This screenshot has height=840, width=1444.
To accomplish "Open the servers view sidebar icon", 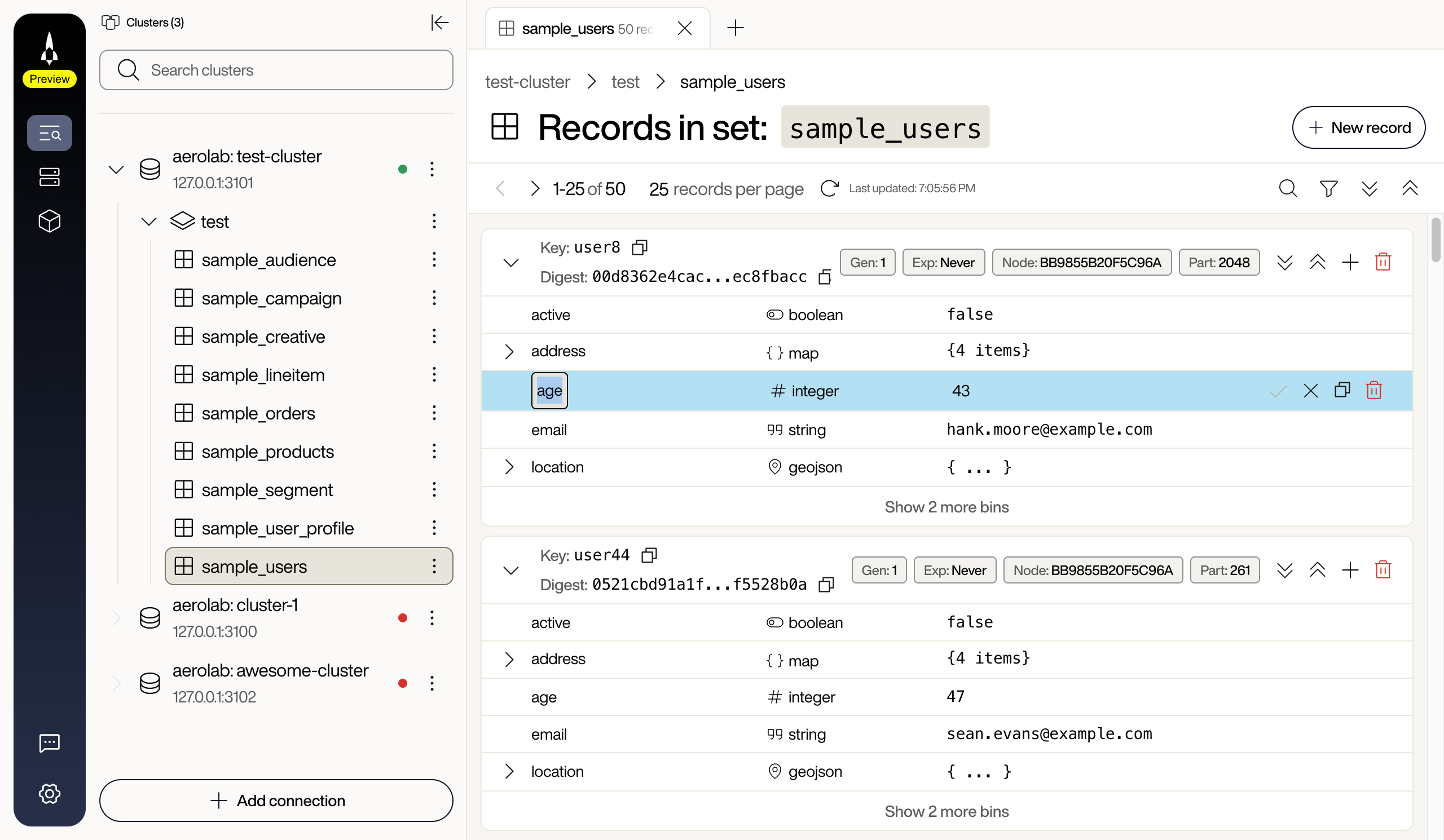I will (49, 177).
